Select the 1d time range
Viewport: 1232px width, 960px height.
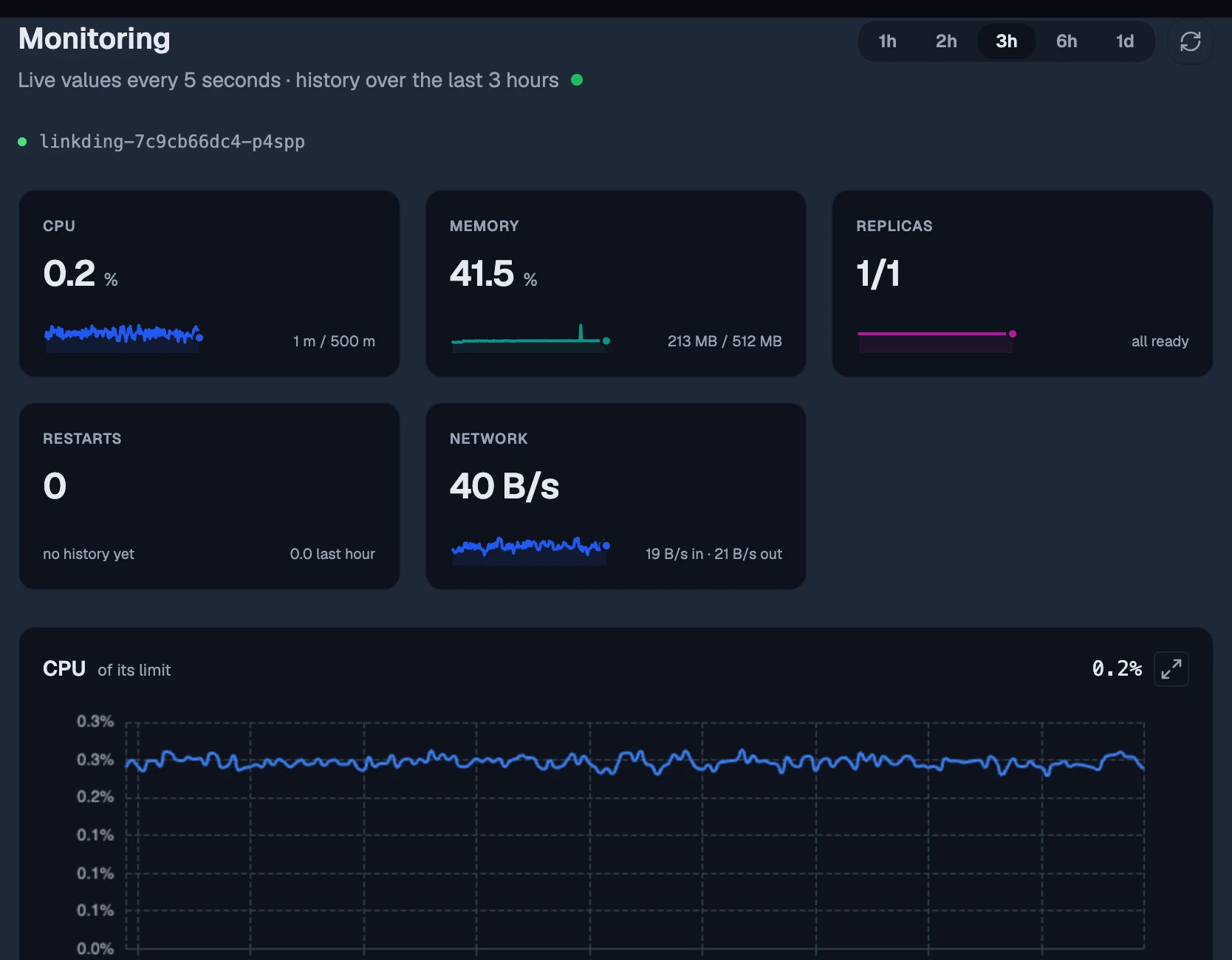(x=1124, y=41)
